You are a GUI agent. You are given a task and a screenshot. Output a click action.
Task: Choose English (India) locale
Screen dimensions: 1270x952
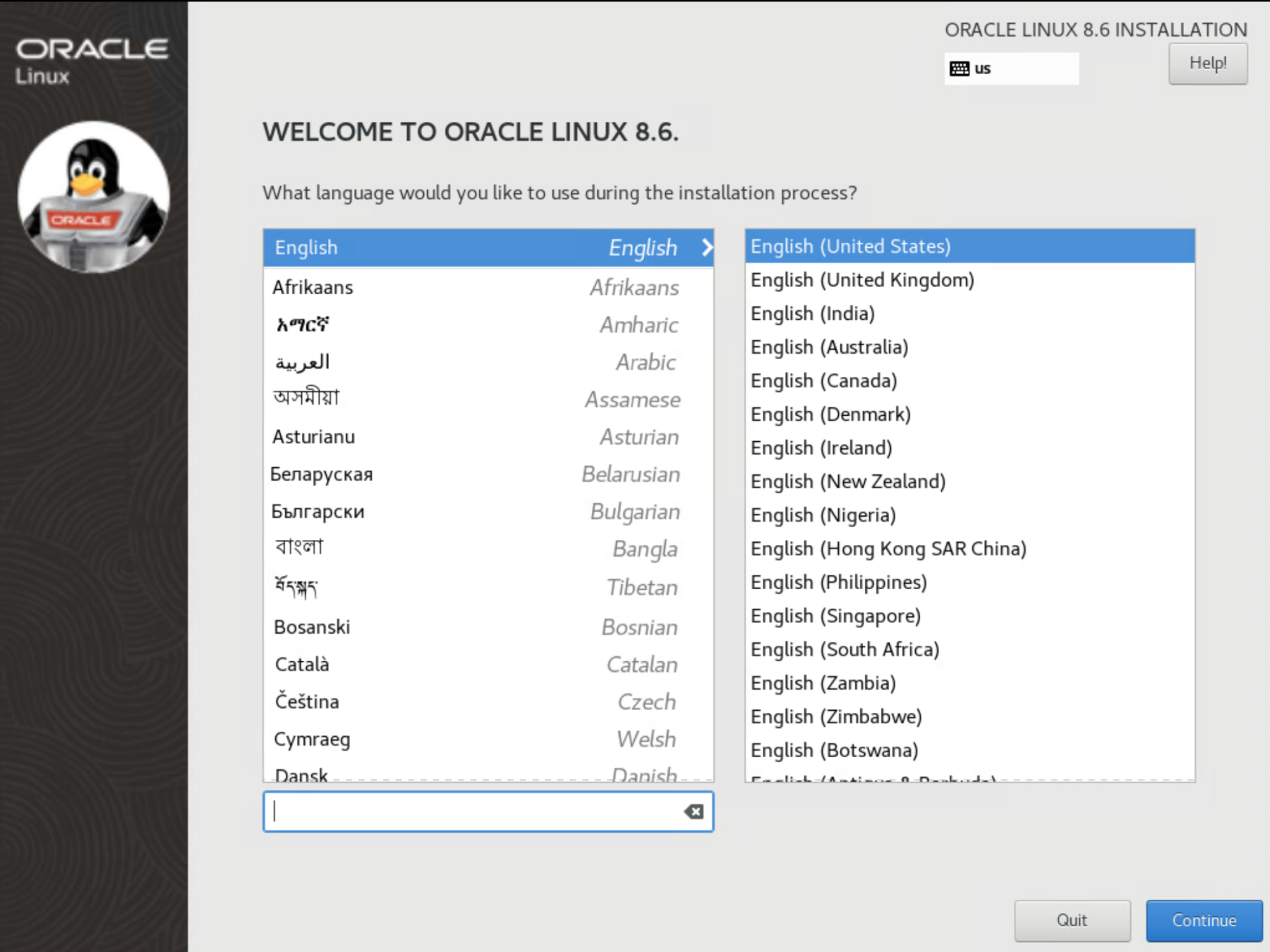pyautogui.click(x=970, y=313)
